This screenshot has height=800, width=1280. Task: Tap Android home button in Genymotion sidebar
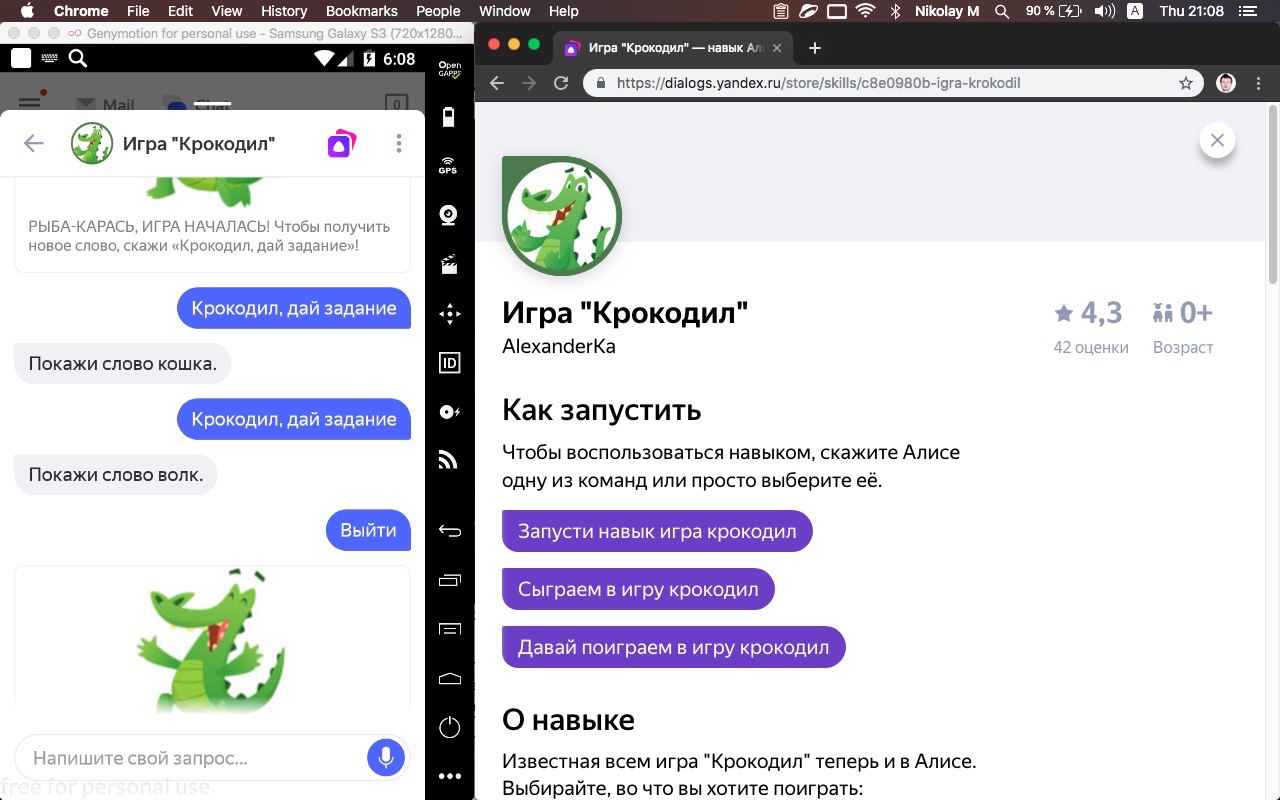coord(449,678)
